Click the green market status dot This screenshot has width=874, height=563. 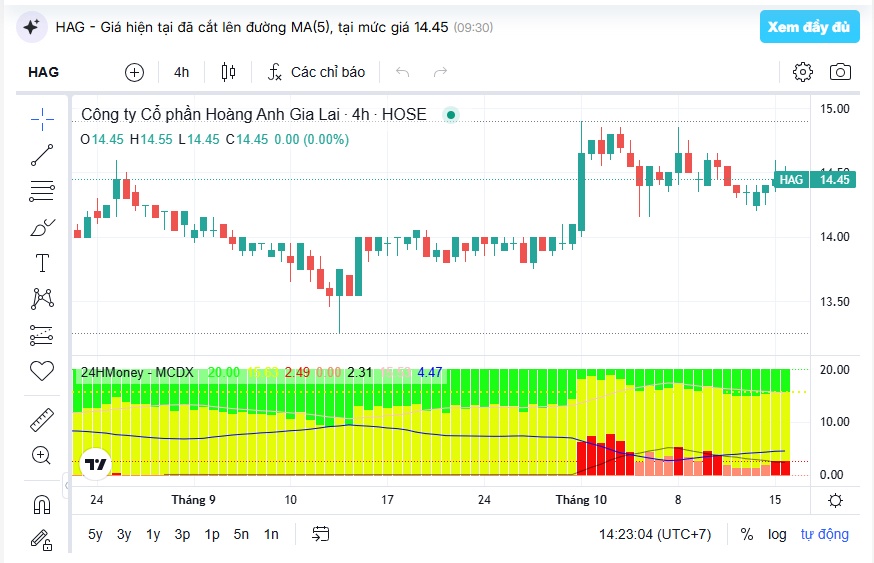pyautogui.click(x=450, y=115)
